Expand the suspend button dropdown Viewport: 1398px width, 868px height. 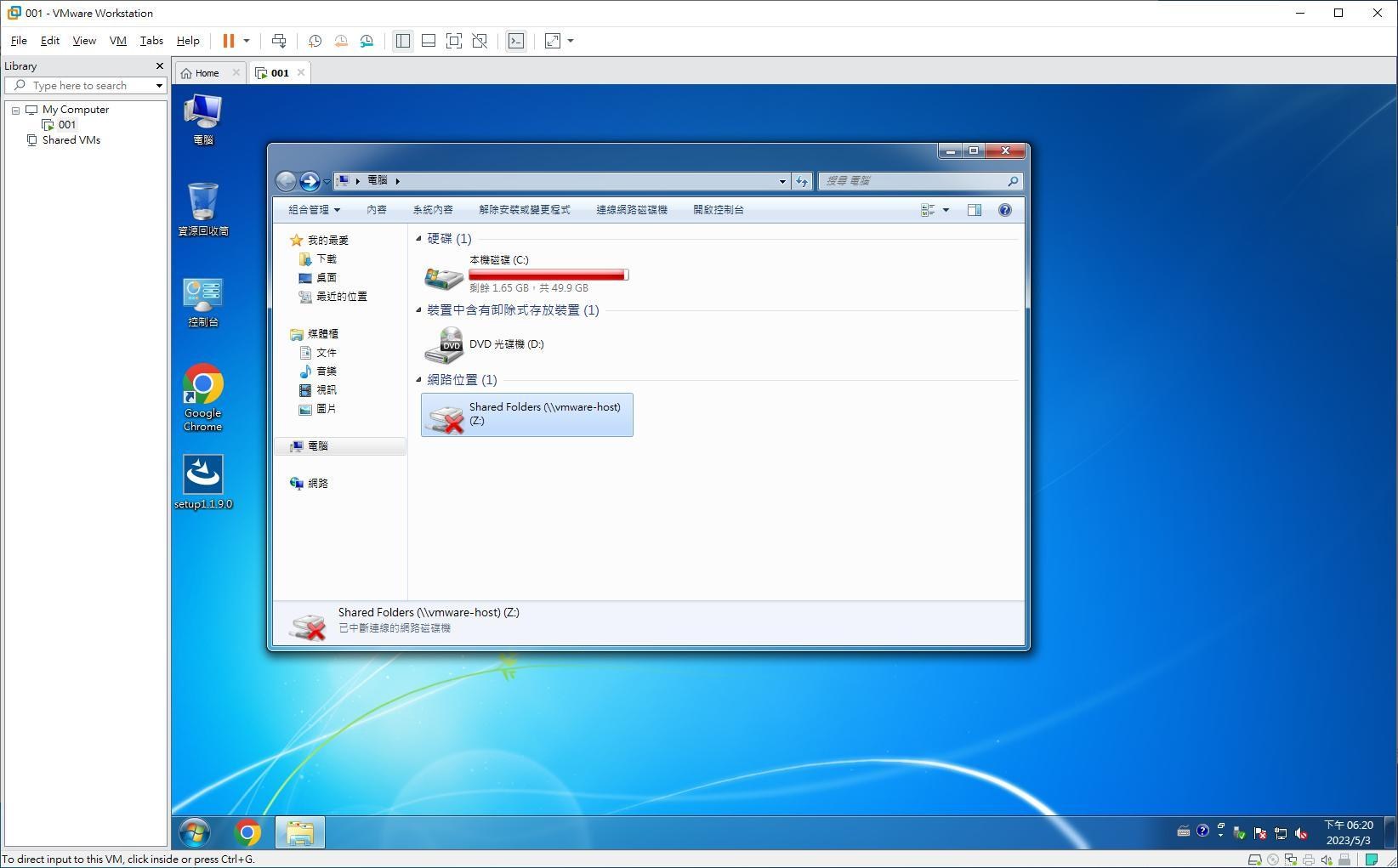246,40
